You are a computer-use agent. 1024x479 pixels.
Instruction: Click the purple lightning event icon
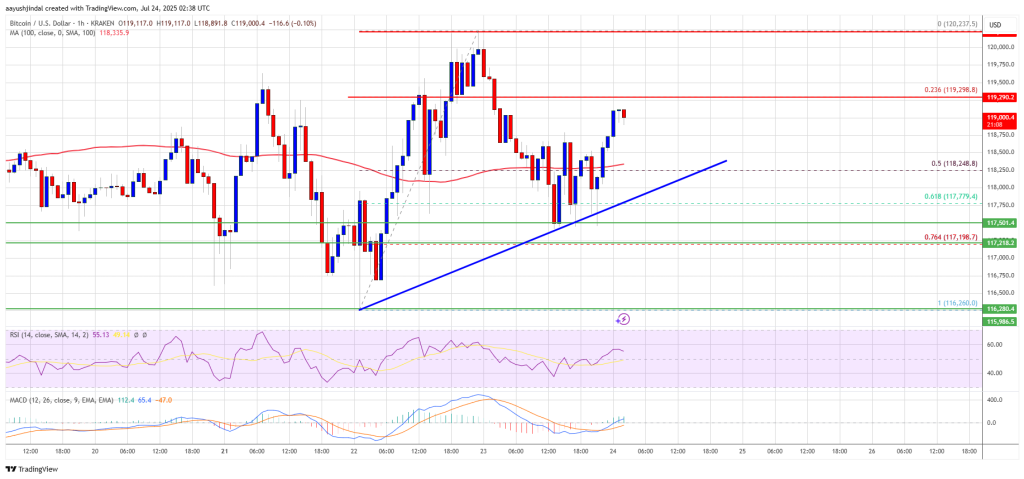[624, 319]
